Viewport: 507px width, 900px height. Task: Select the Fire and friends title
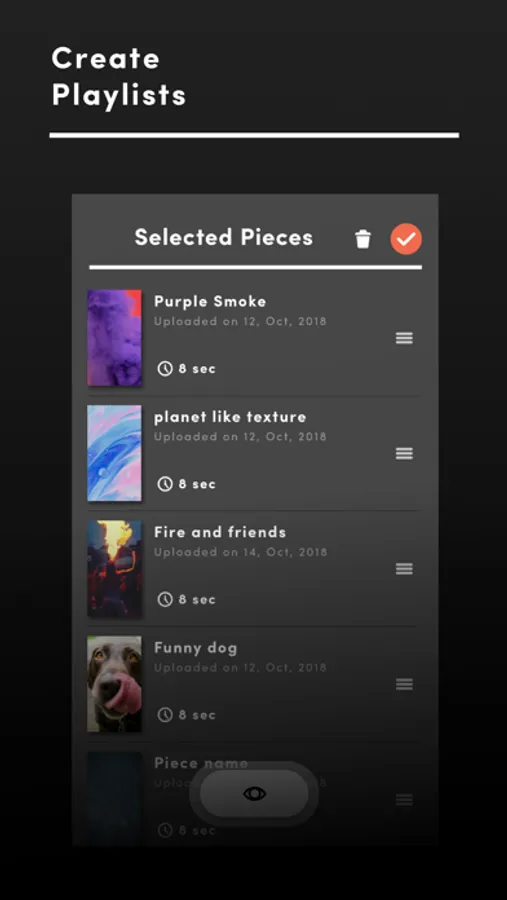[220, 532]
